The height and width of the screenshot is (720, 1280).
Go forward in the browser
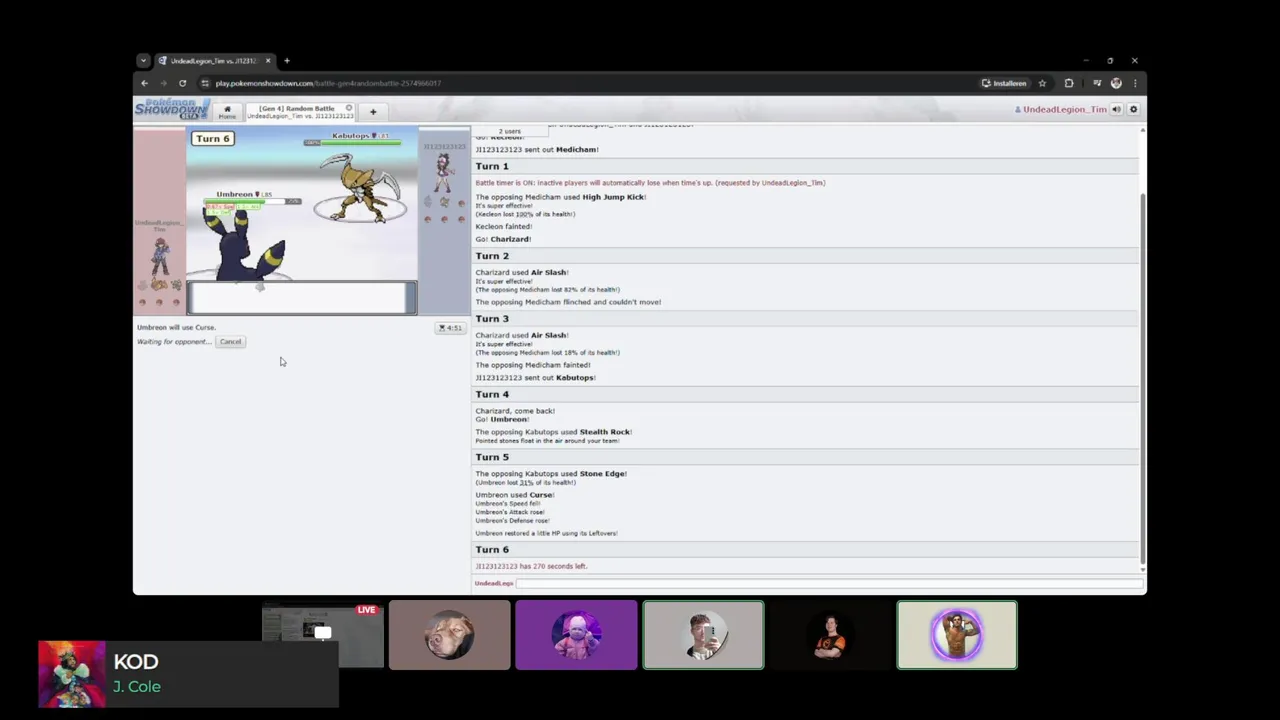(x=163, y=83)
